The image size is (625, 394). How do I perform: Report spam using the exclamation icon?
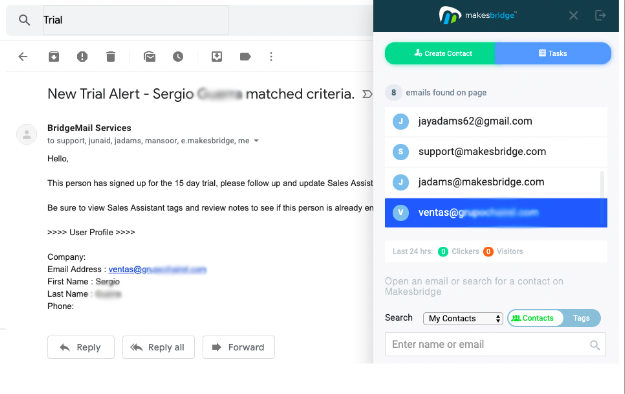click(82, 57)
